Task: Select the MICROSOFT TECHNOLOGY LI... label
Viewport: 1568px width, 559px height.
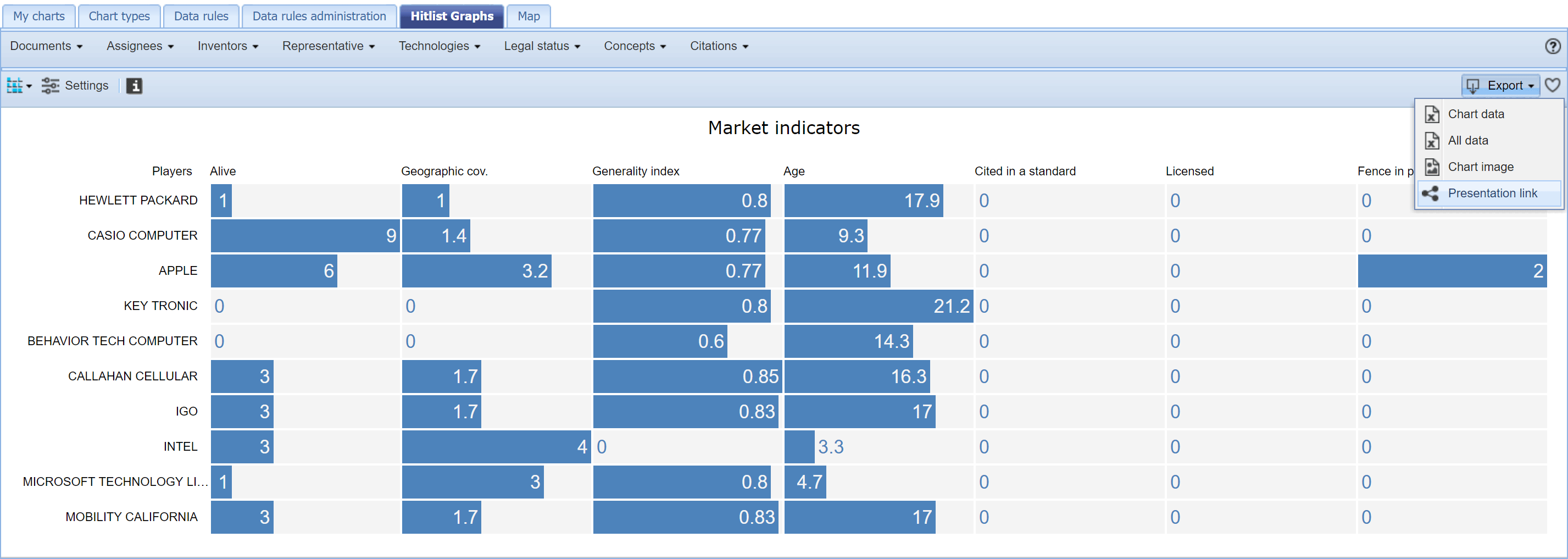Action: tap(115, 482)
